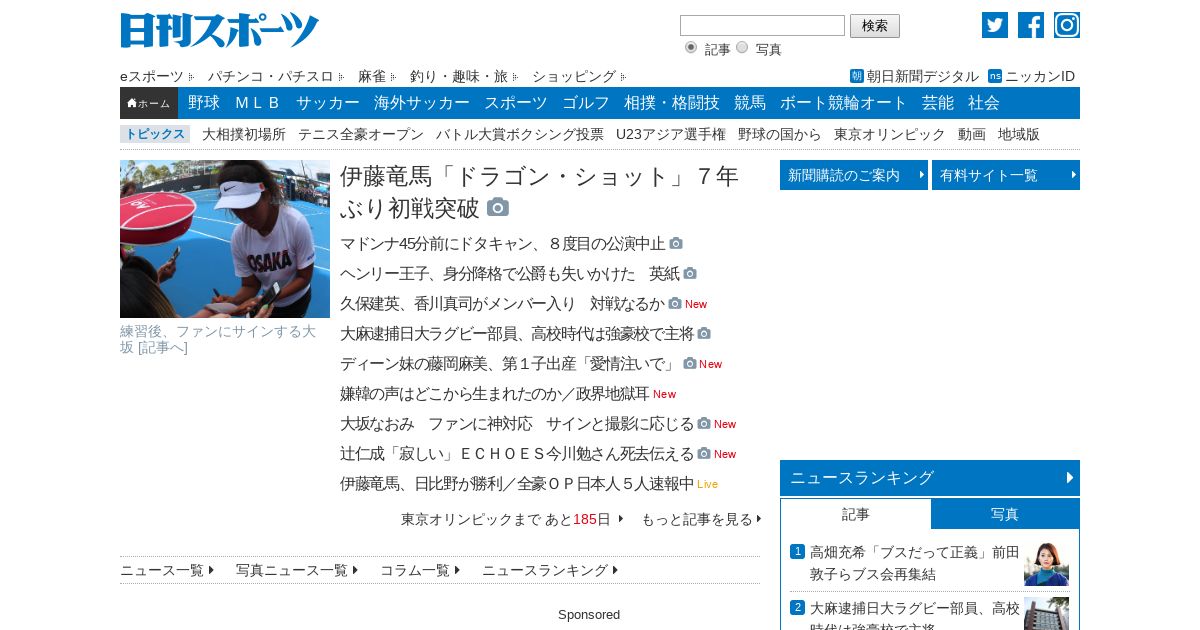
Task: Expand the eスポーツ arrow
Action: (193, 77)
